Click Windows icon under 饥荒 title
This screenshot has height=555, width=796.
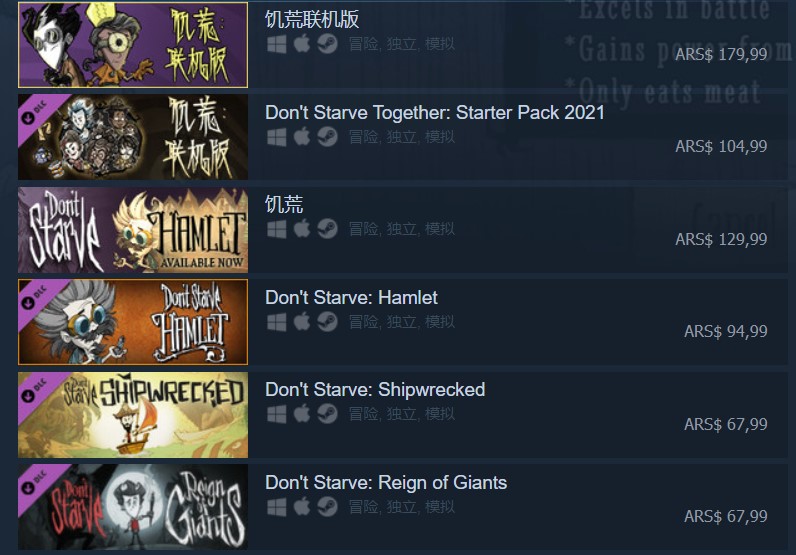(277, 229)
